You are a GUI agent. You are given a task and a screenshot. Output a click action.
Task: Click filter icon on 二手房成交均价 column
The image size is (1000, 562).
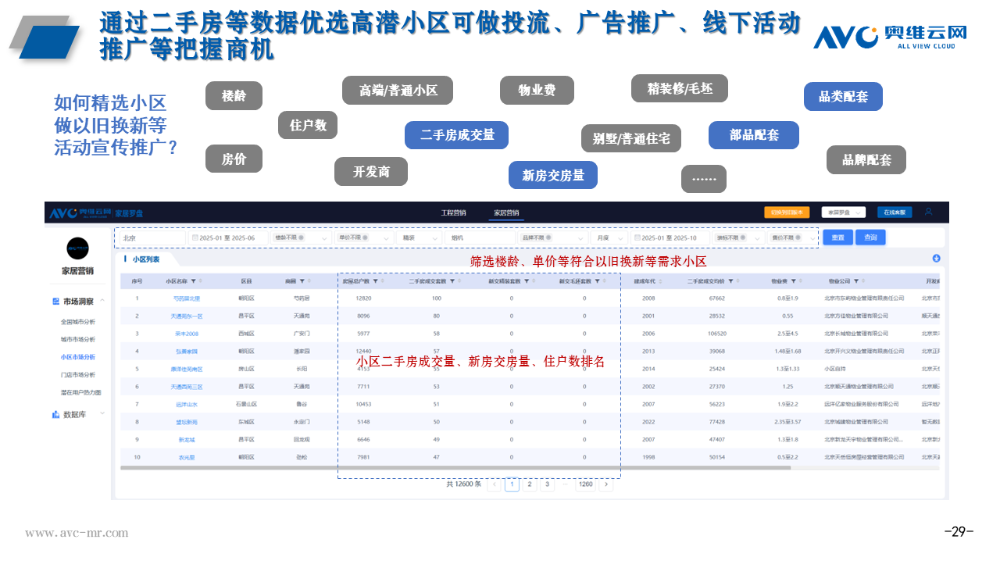coord(730,281)
